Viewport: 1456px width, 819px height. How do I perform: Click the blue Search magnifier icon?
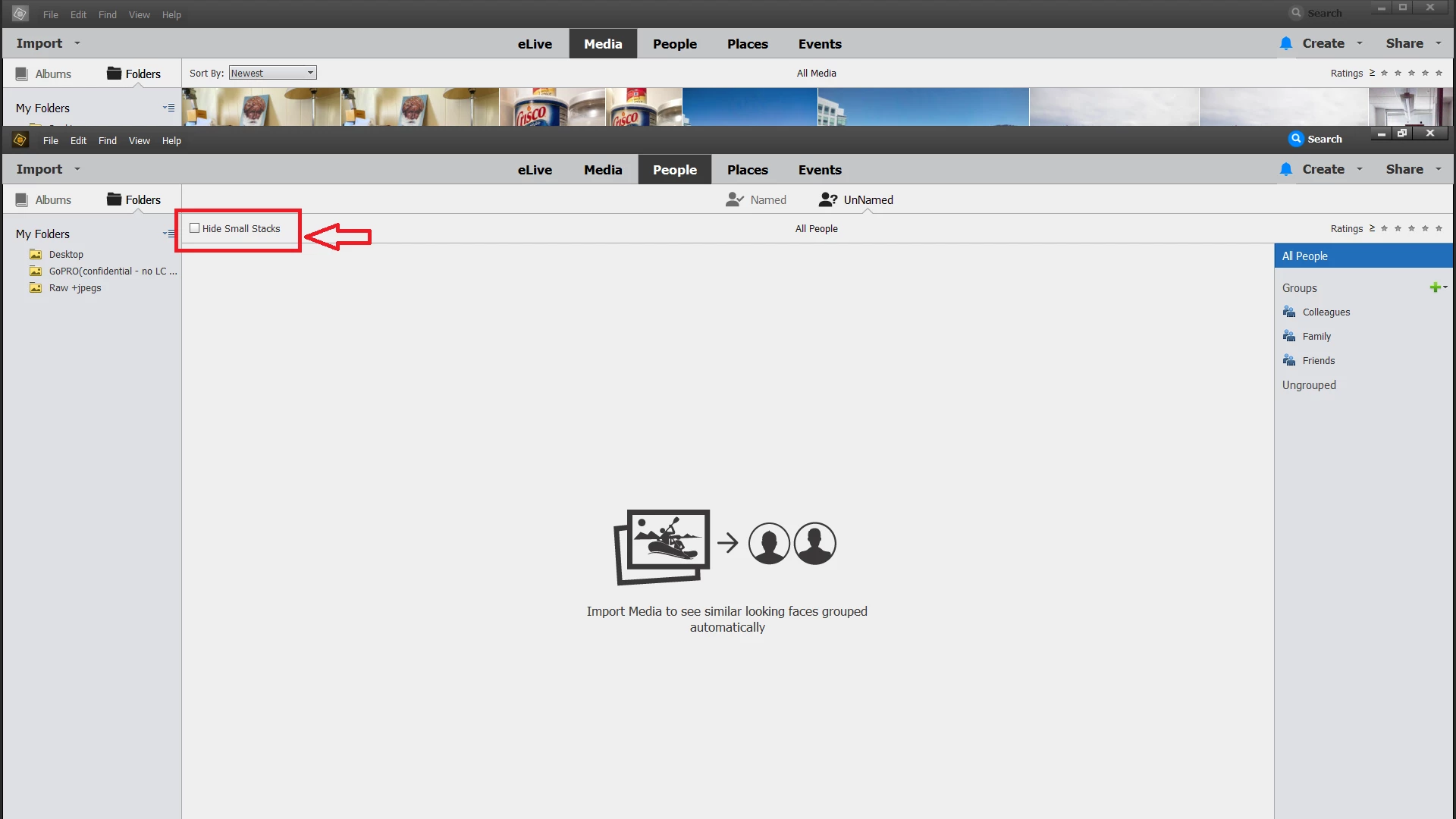pos(1296,139)
